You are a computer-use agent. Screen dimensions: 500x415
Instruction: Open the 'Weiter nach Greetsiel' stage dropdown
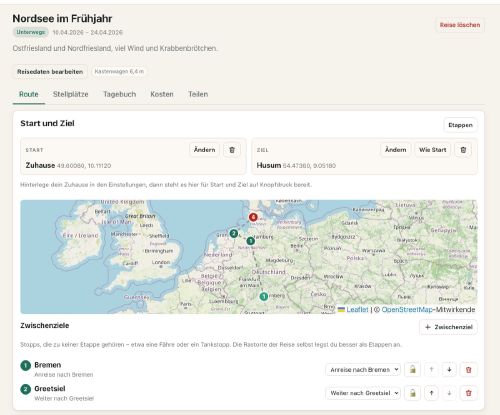point(363,393)
